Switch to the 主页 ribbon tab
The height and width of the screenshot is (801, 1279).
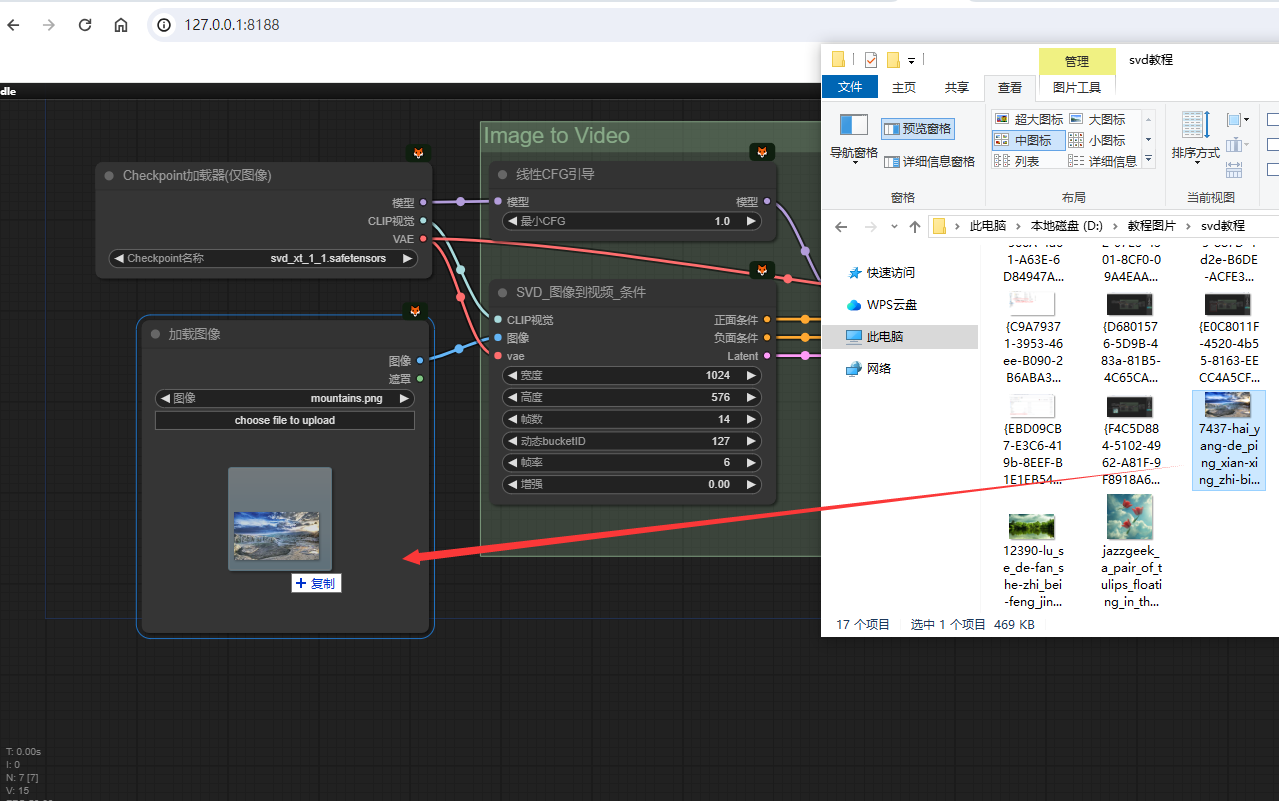coord(903,87)
